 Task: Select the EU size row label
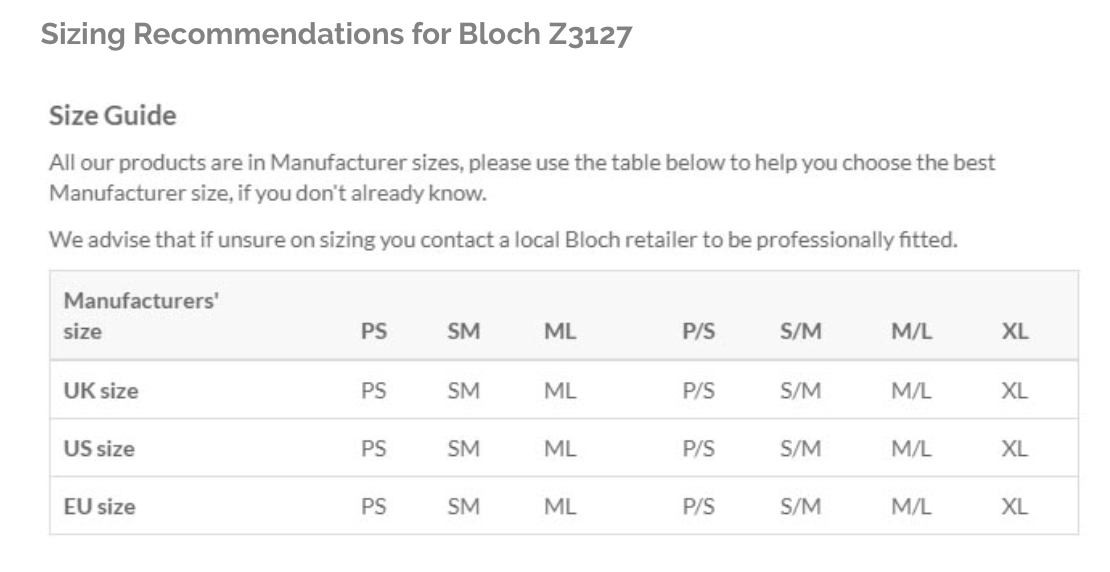[99, 507]
